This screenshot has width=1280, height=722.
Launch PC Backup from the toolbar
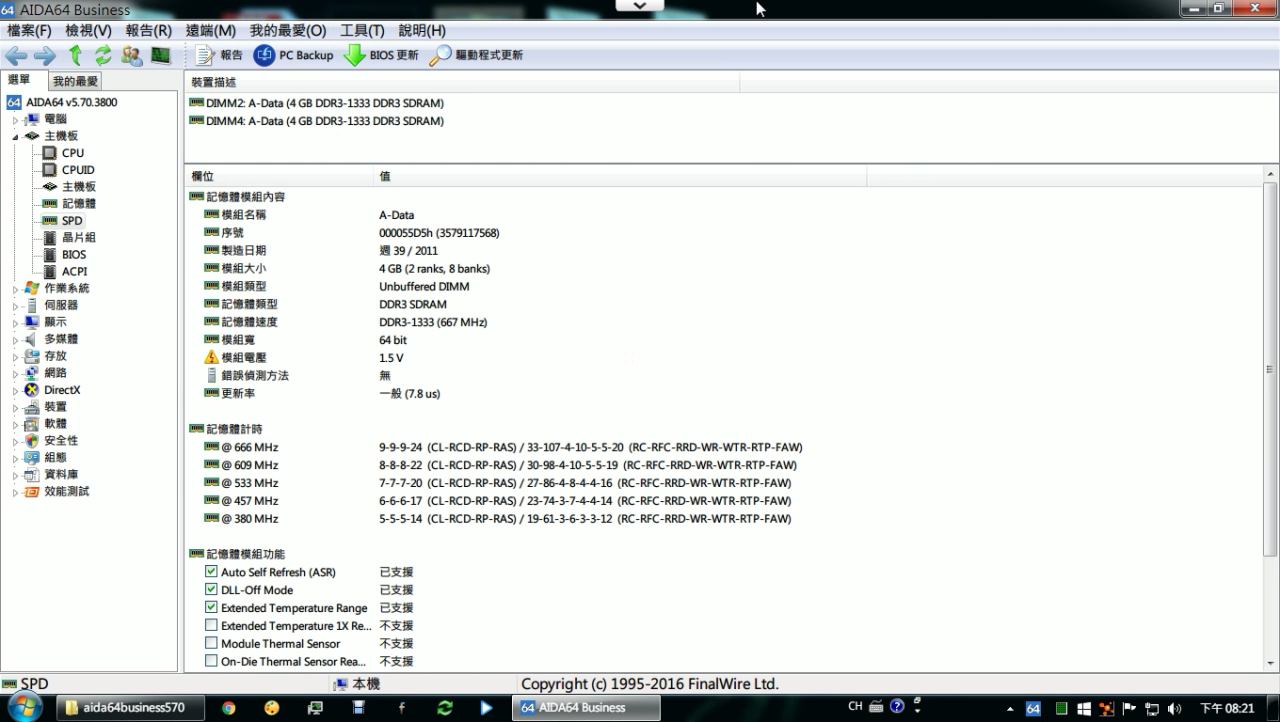[294, 56]
